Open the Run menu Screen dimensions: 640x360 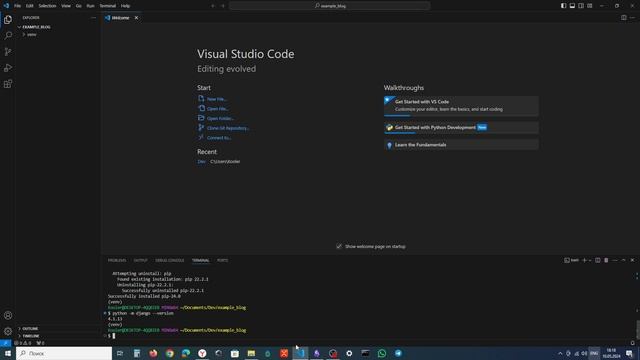pos(90,6)
